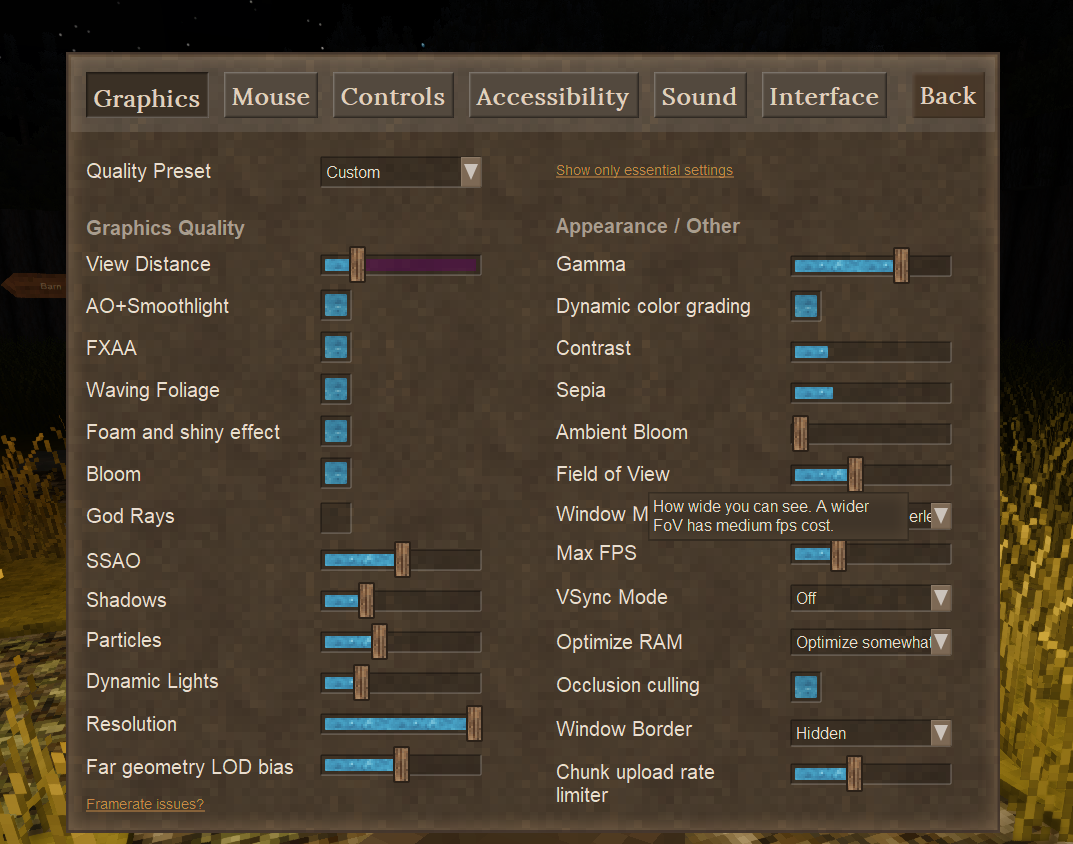Open the Quality Preset dropdown
1073x844 pixels.
(x=401, y=172)
